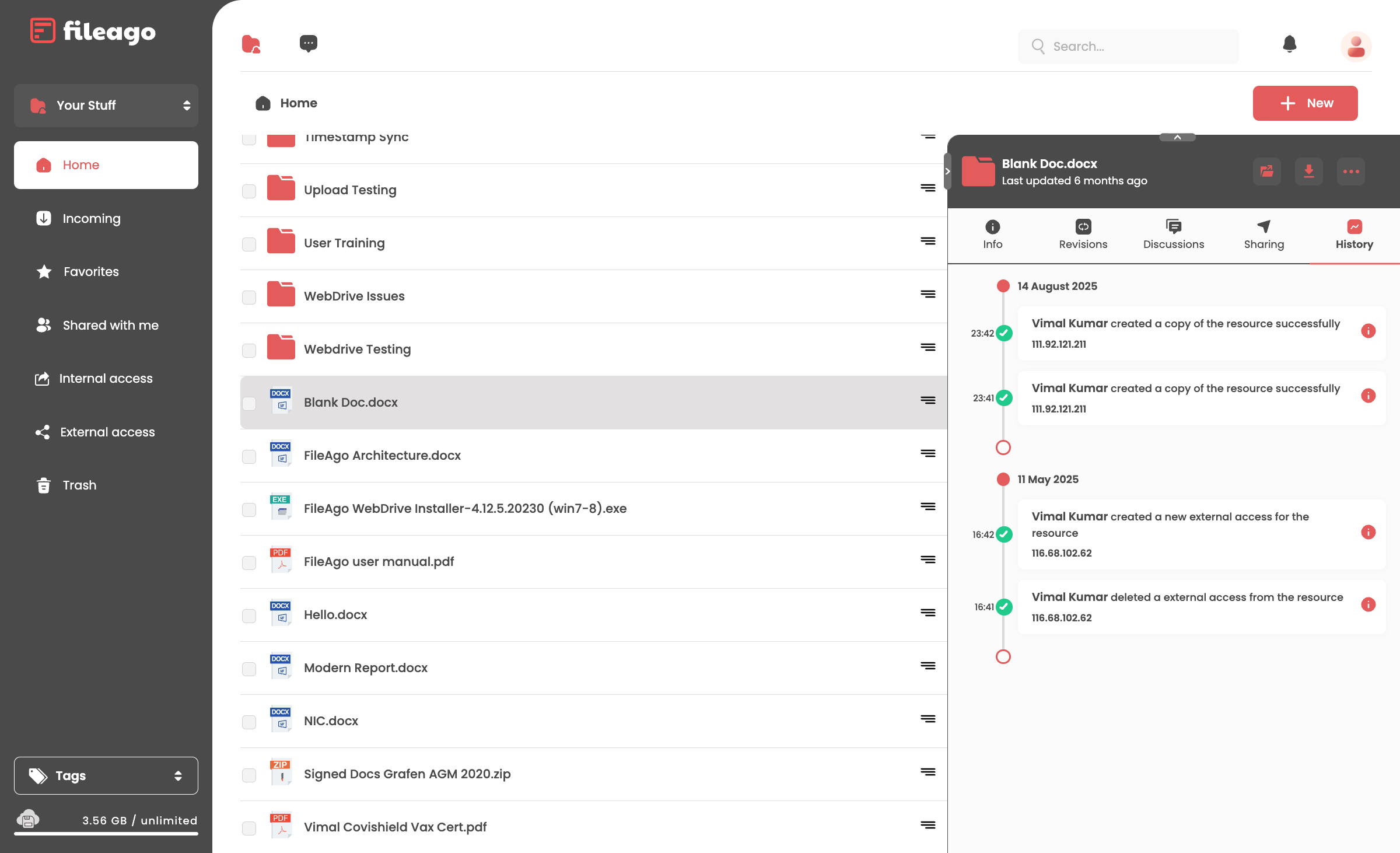Open row menu for NIC.docx
This screenshot has width=1400, height=853.
[928, 719]
